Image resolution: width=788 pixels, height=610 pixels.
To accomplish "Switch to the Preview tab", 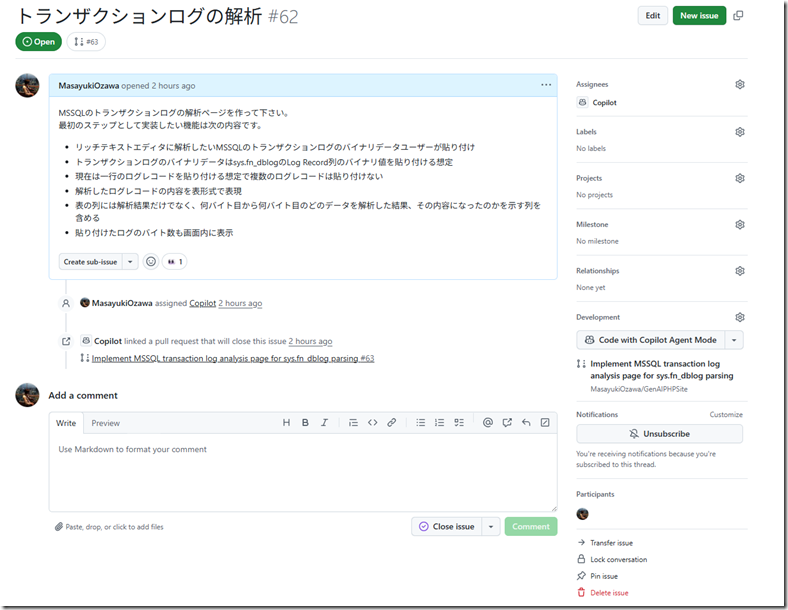I will tap(106, 423).
